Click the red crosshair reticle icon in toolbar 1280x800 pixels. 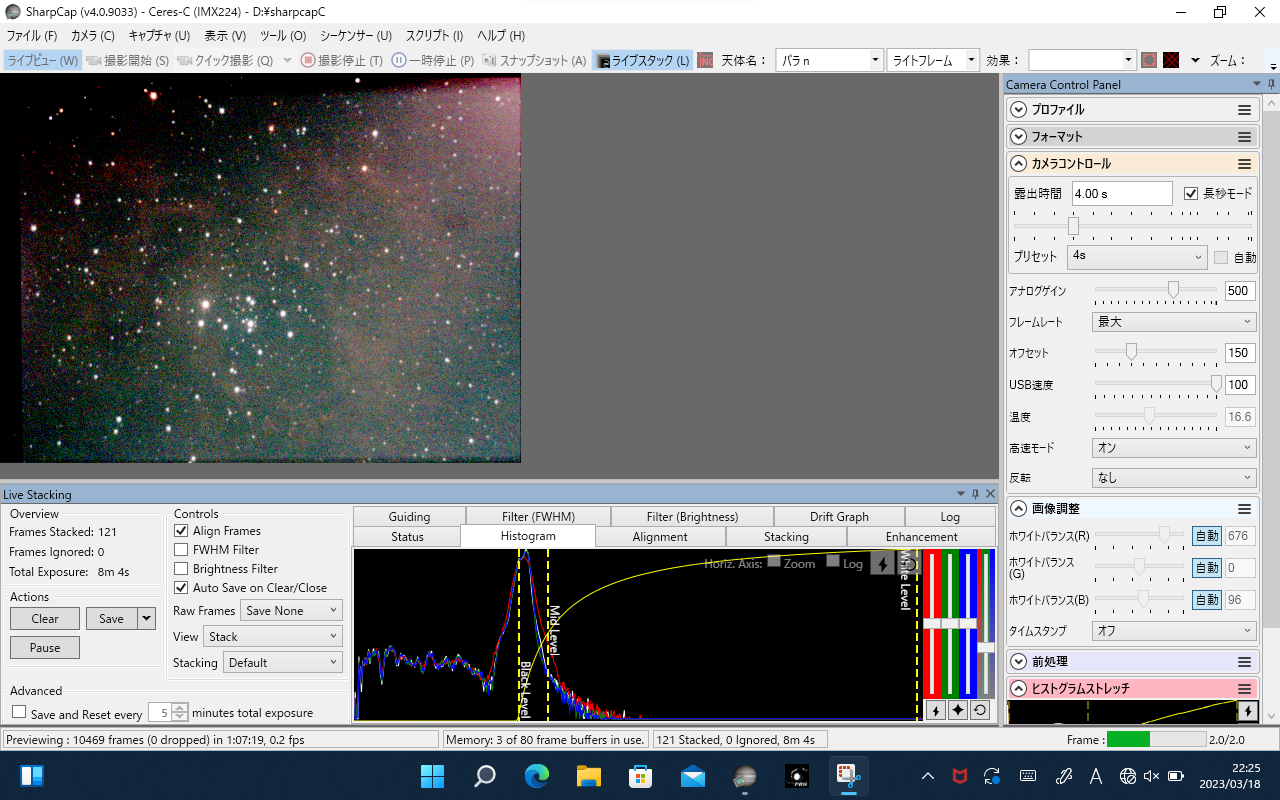[x=1170, y=60]
